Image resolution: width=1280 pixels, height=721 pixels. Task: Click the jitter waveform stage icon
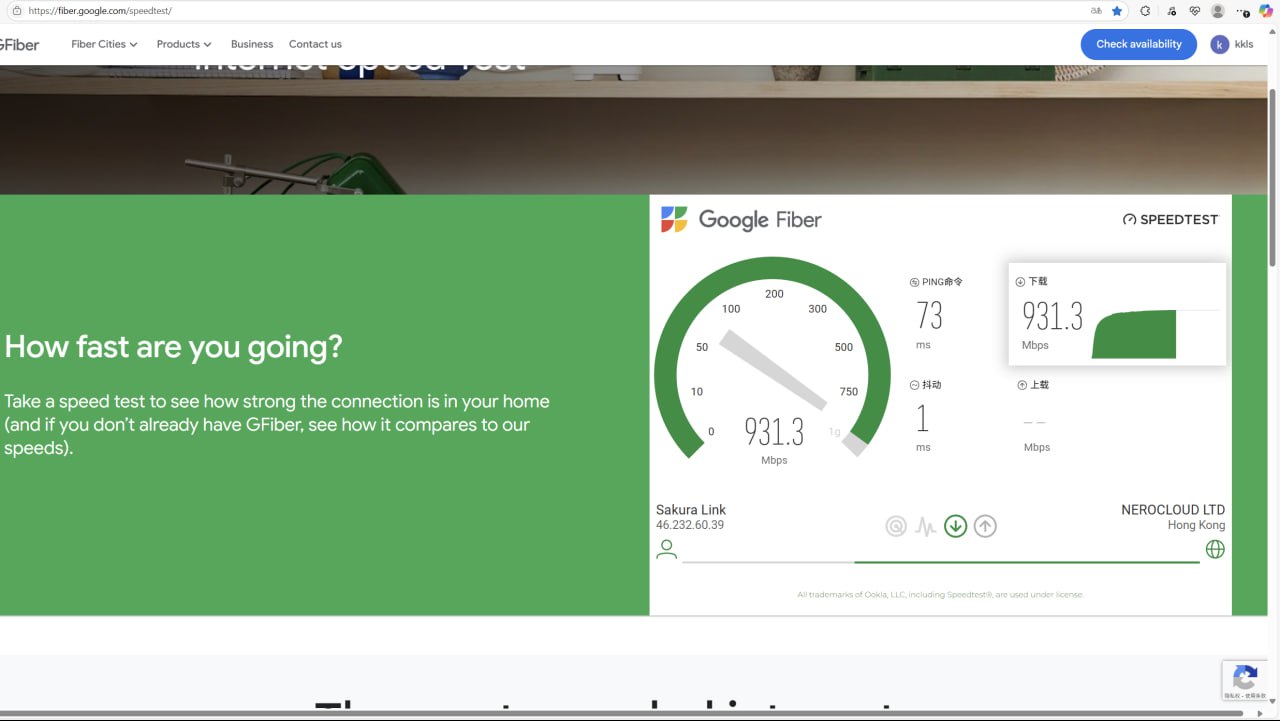pos(926,526)
